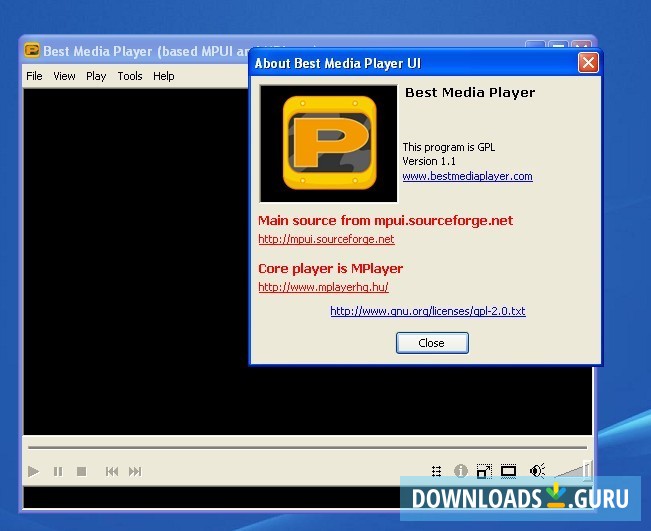
Task: Click the Close button in About dialog
Action: pyautogui.click(x=432, y=343)
